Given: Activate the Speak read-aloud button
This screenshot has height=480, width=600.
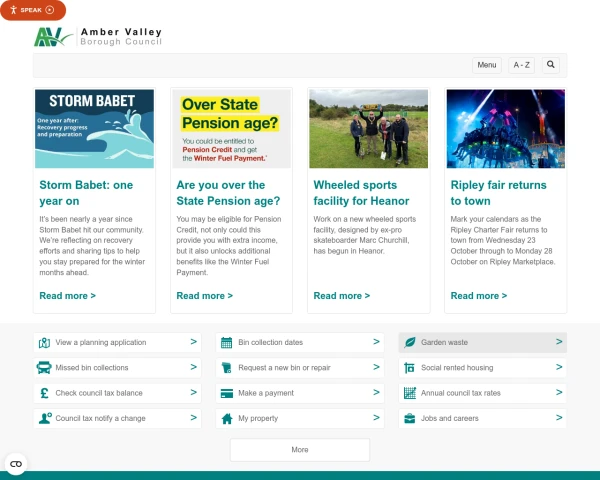Looking at the screenshot, I should (x=33, y=10).
